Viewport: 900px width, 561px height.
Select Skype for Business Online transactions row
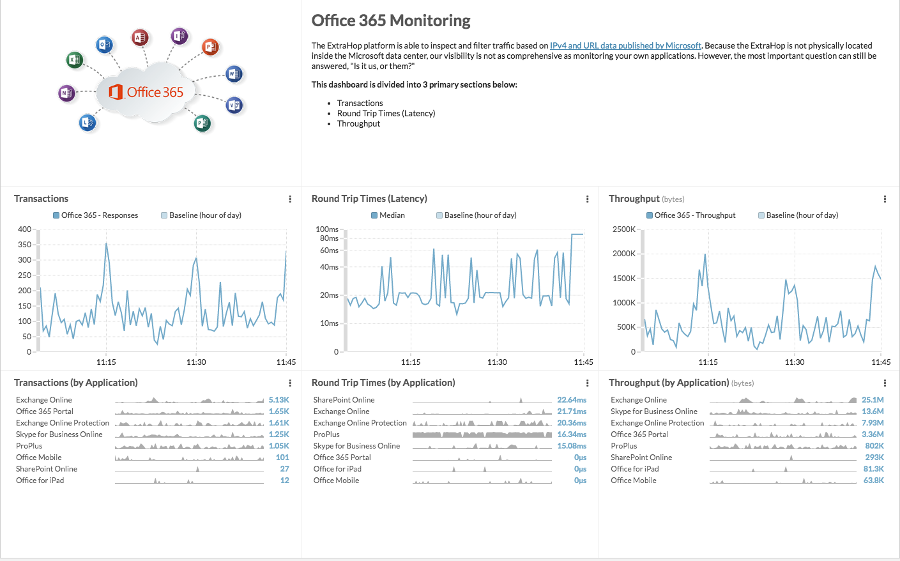click(152, 434)
